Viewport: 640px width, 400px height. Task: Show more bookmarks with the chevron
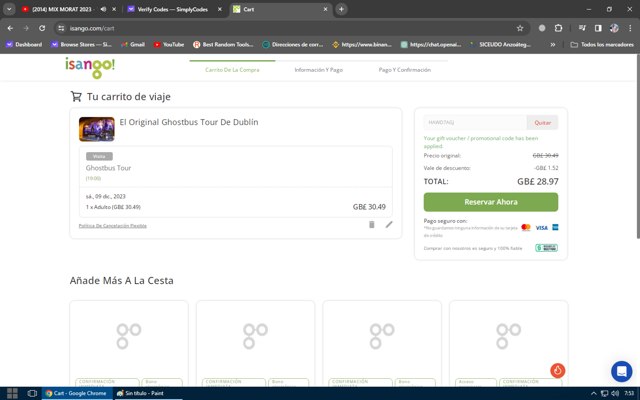[x=553, y=44]
